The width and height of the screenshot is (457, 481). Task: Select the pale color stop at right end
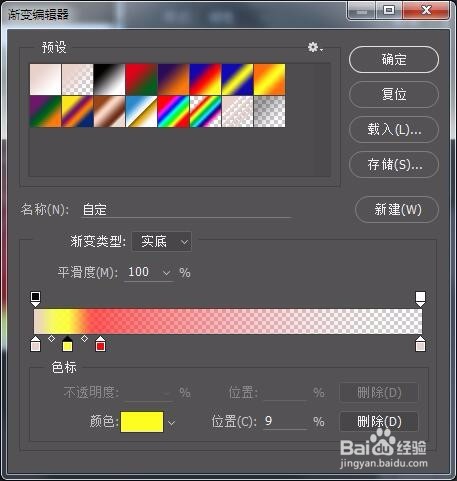coord(420,344)
